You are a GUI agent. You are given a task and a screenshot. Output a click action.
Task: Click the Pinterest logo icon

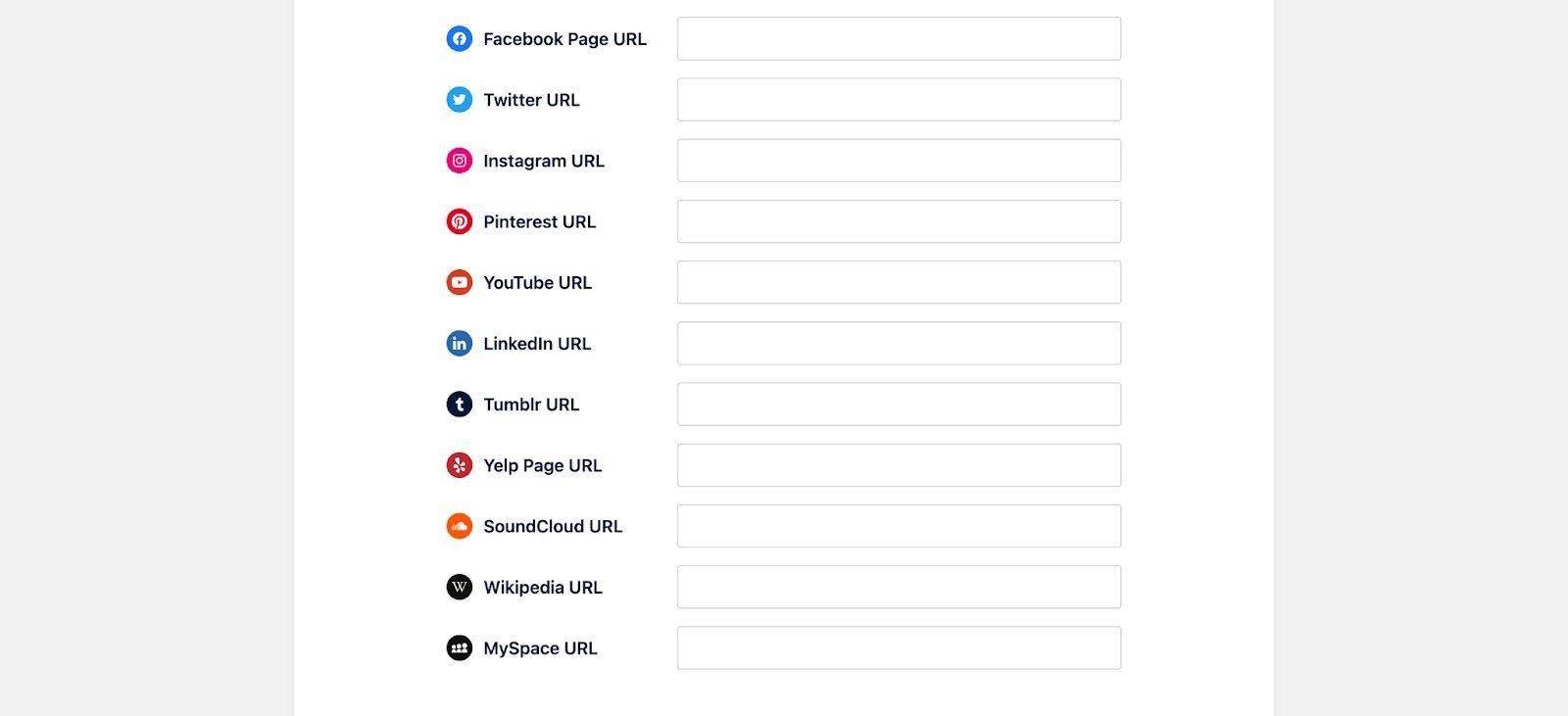click(x=459, y=221)
